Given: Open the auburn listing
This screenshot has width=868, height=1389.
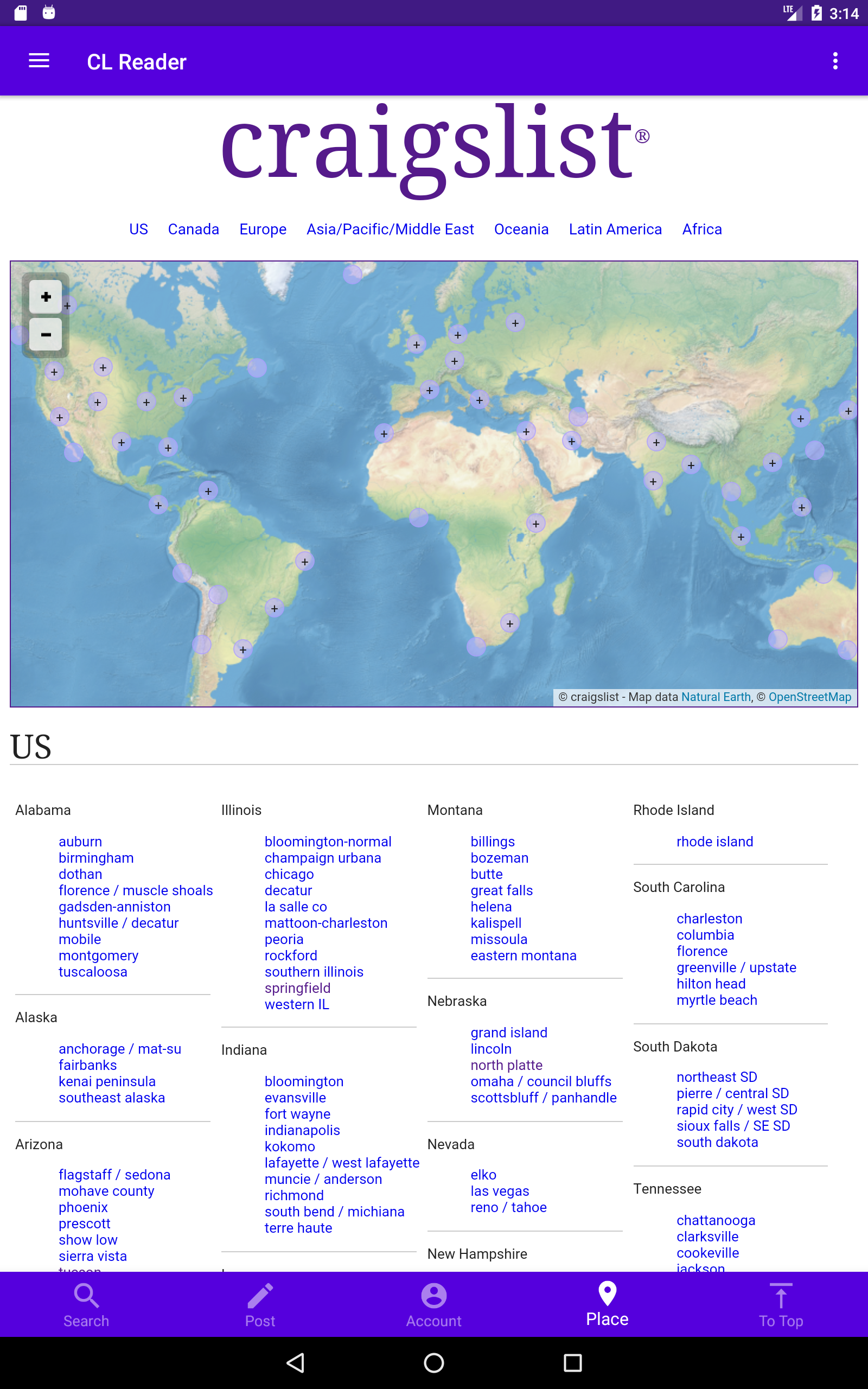Looking at the screenshot, I should (80, 842).
